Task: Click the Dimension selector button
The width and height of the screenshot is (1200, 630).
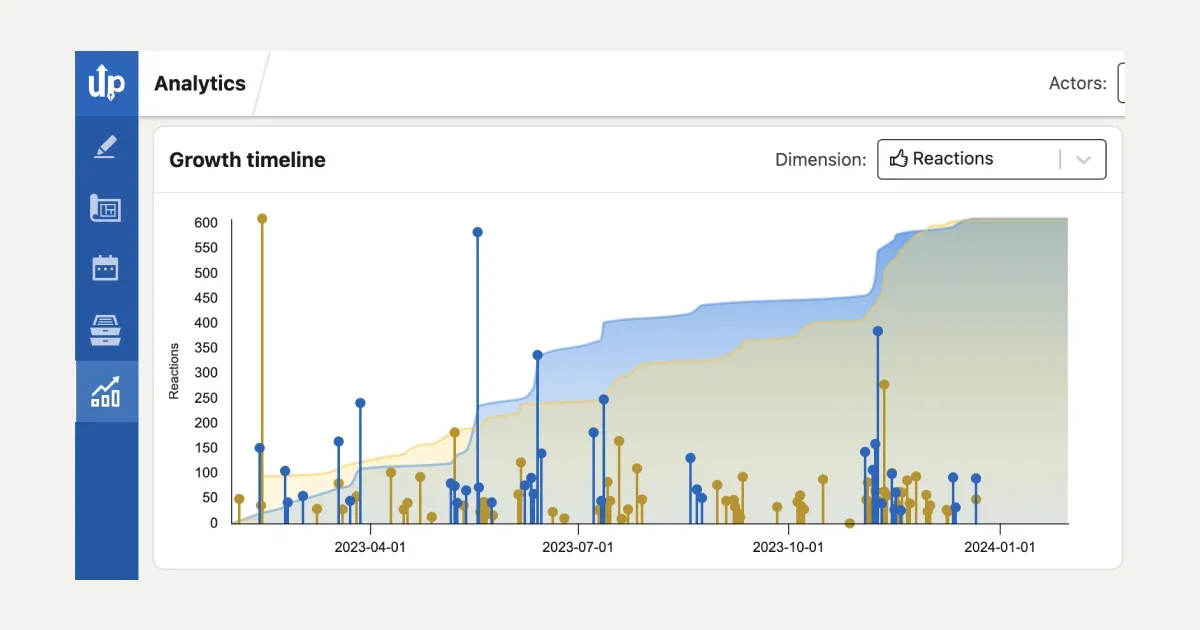Action: (x=991, y=158)
